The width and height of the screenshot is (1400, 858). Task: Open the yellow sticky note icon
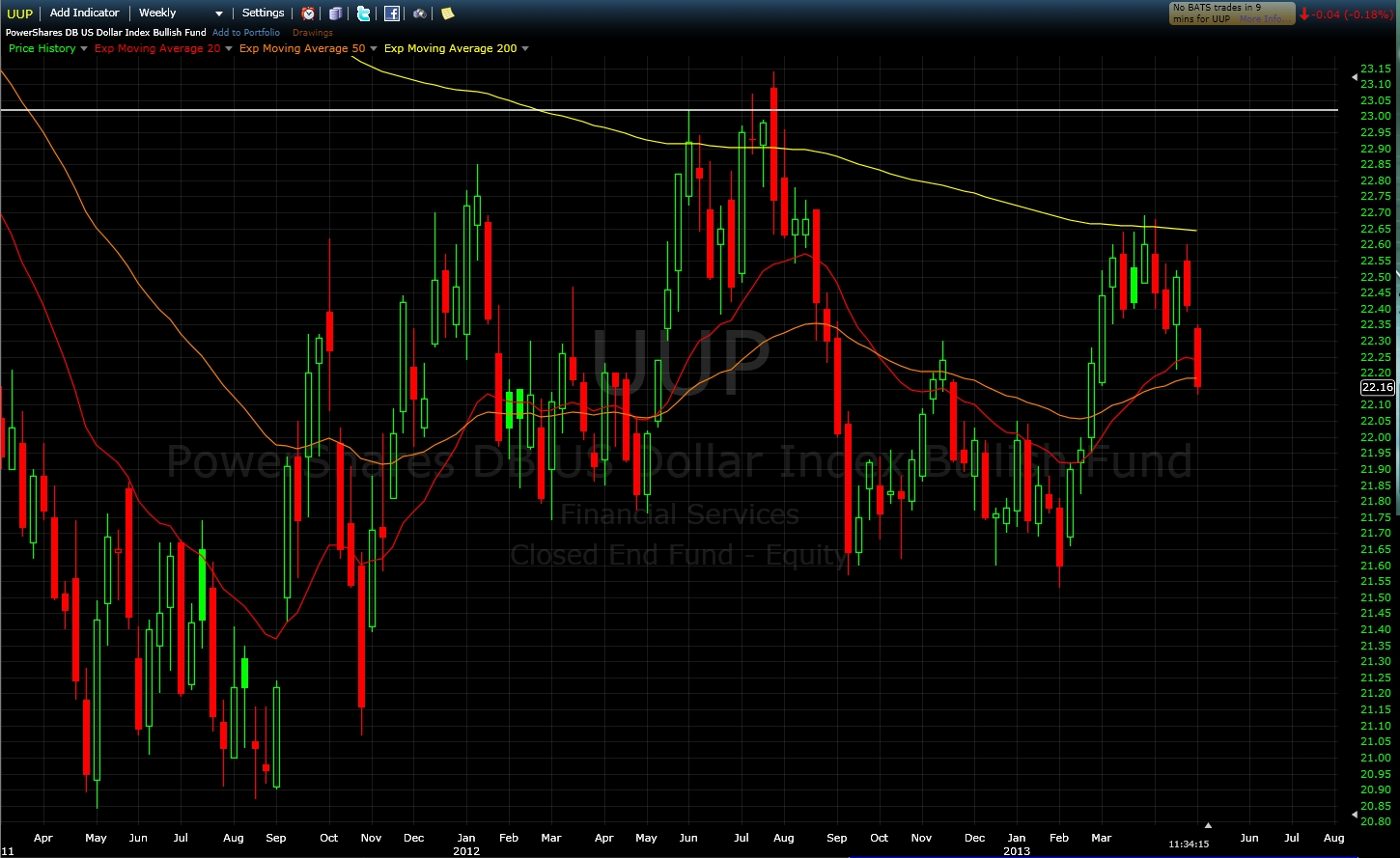pos(447,14)
